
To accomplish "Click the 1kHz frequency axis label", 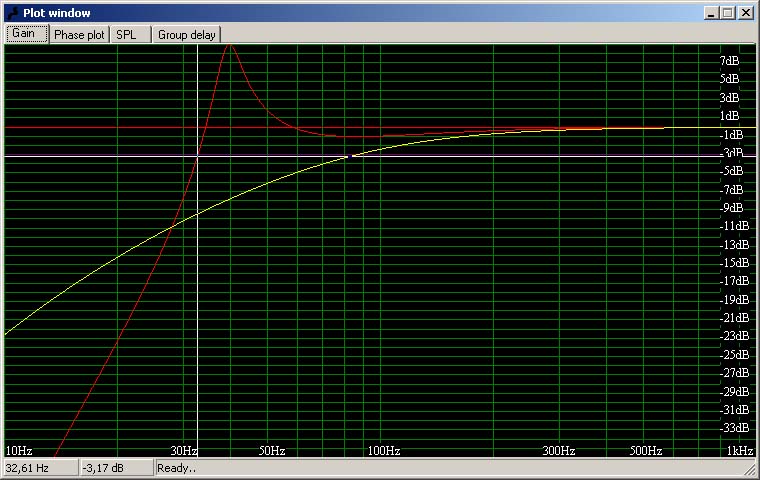I will click(x=740, y=451).
